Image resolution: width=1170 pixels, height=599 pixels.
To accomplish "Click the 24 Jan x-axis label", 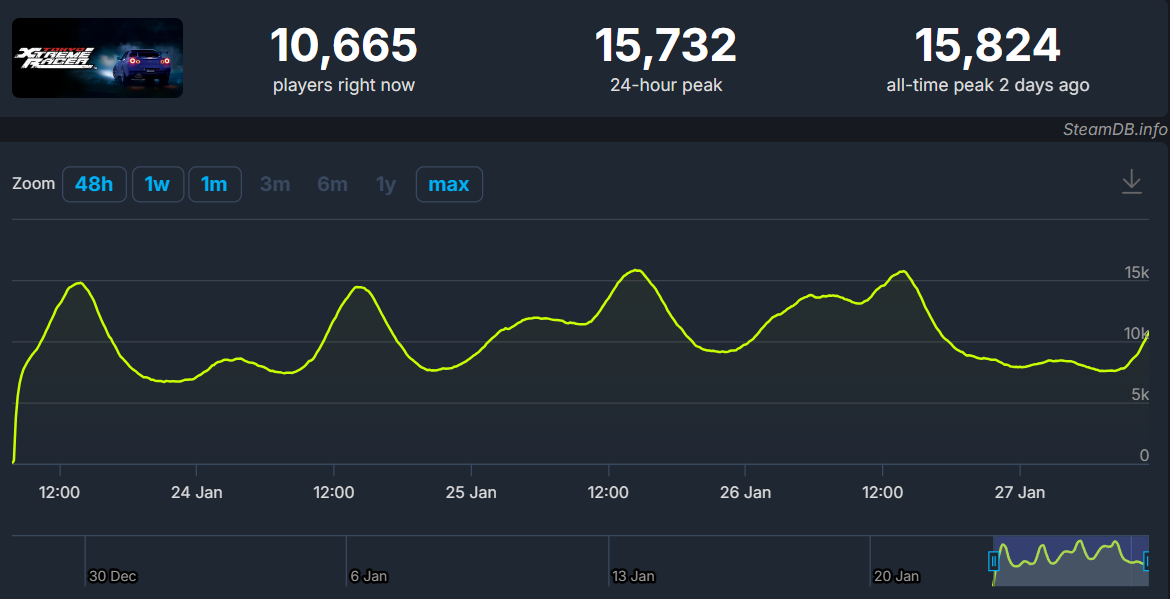I will click(196, 492).
